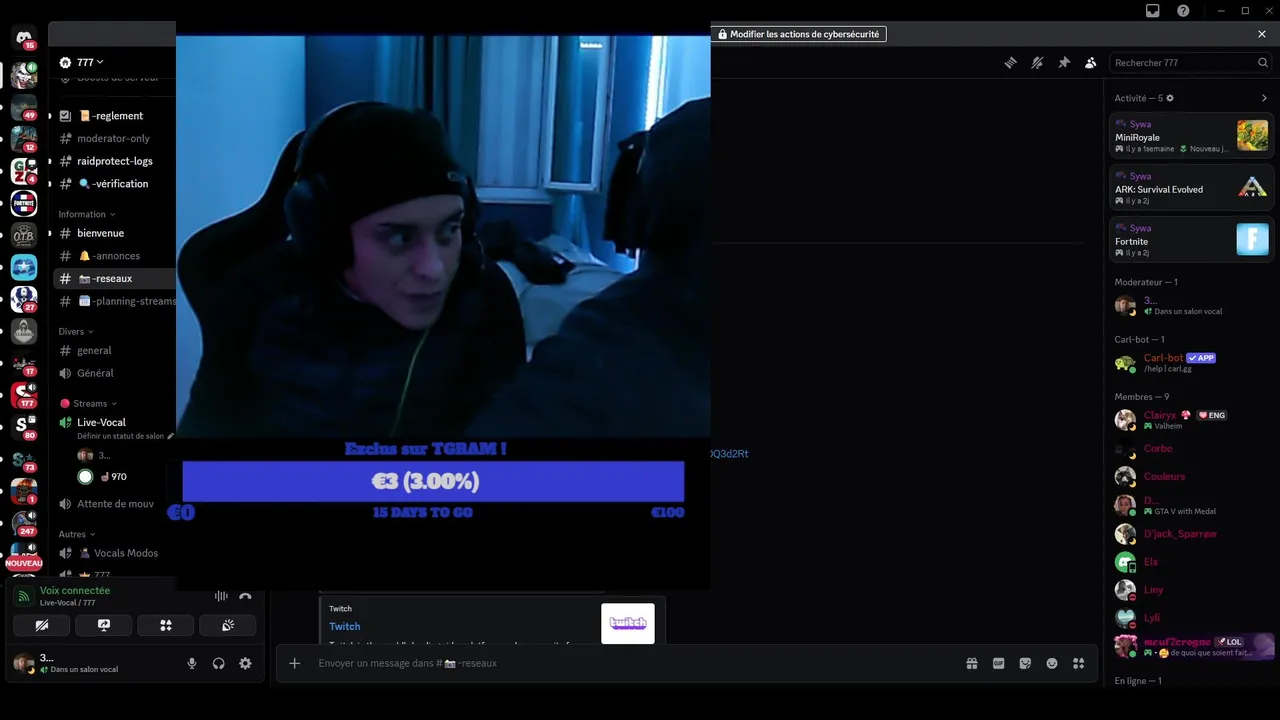
Task: Open the moderator-only channel
Action: tap(114, 138)
